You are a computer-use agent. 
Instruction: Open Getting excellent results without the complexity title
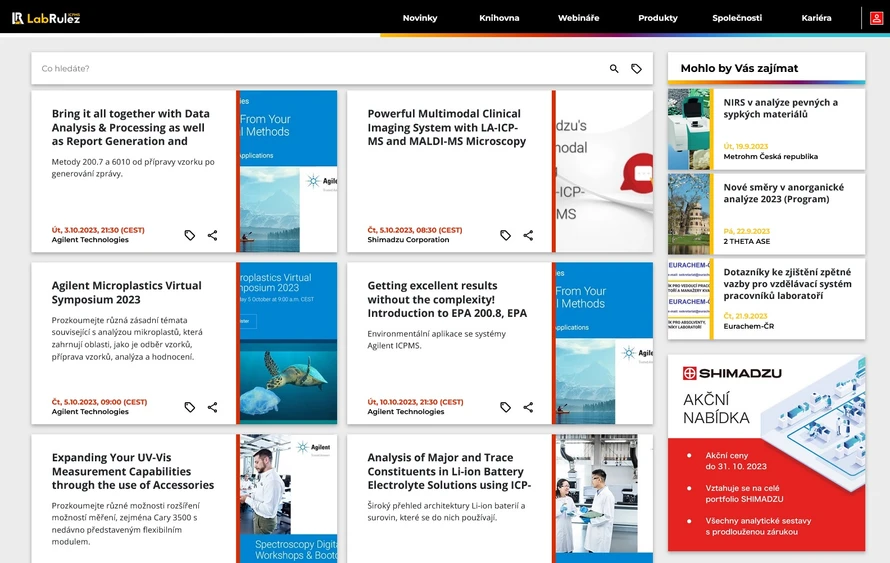click(x=447, y=299)
